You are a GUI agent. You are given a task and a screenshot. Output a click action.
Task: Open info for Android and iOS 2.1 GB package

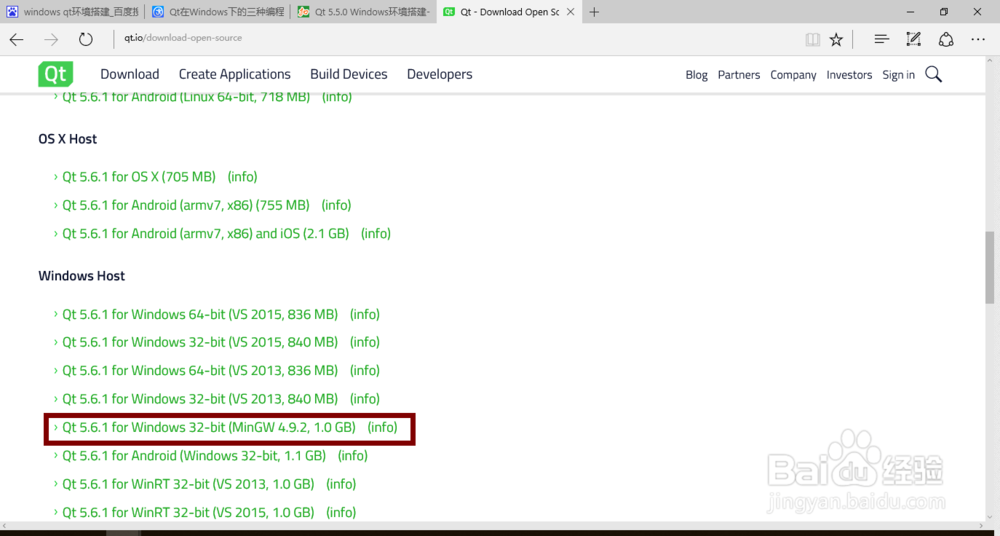[x=376, y=234]
